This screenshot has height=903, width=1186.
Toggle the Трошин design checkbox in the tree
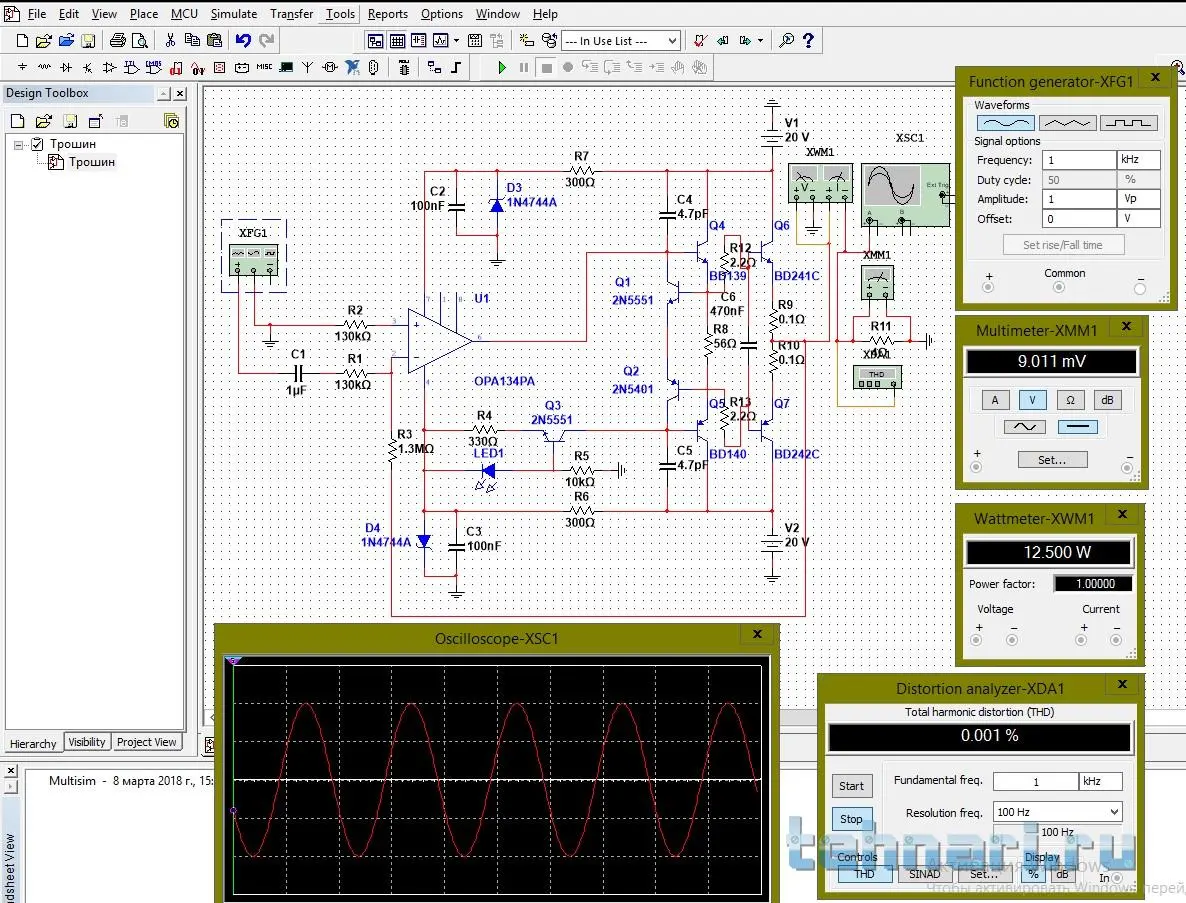38,144
